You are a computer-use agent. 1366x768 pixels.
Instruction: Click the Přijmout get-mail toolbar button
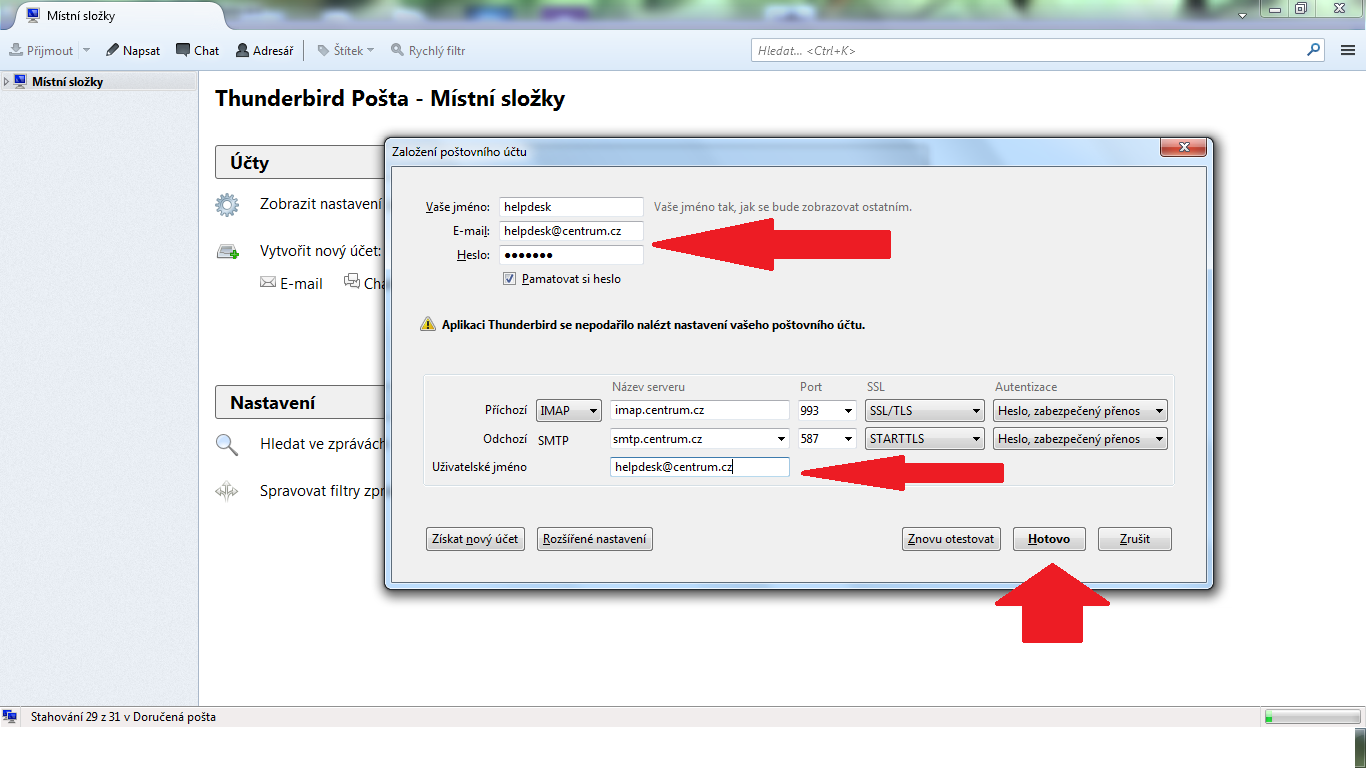click(41, 50)
